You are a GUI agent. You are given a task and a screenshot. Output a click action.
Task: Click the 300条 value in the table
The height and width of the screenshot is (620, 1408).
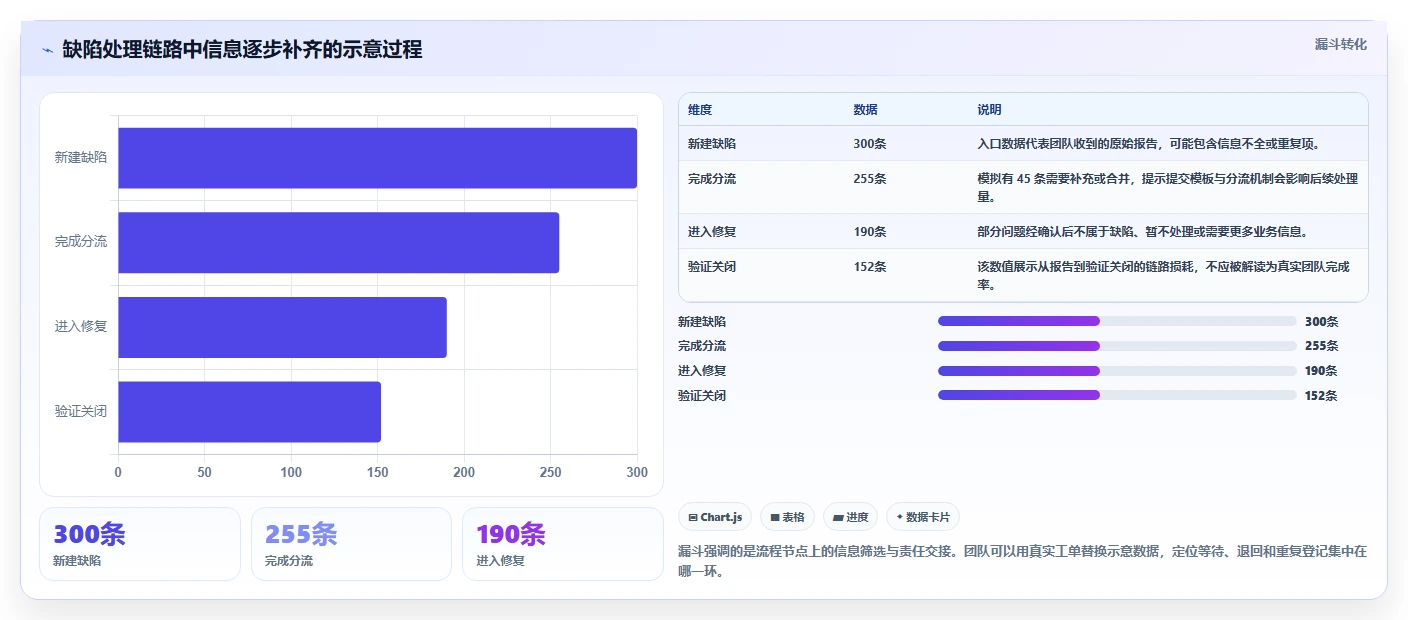870,144
